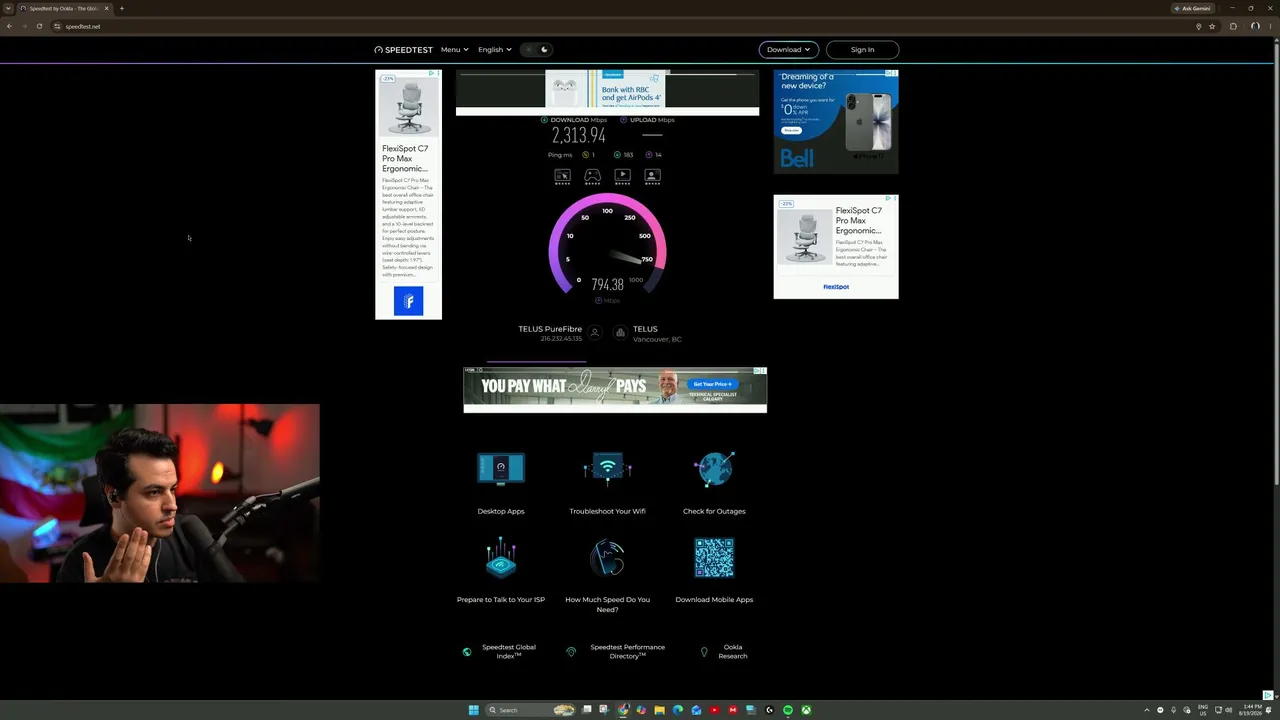This screenshot has width=1280, height=720.
Task: Click the gaming controller rating icon
Action: (x=592, y=176)
